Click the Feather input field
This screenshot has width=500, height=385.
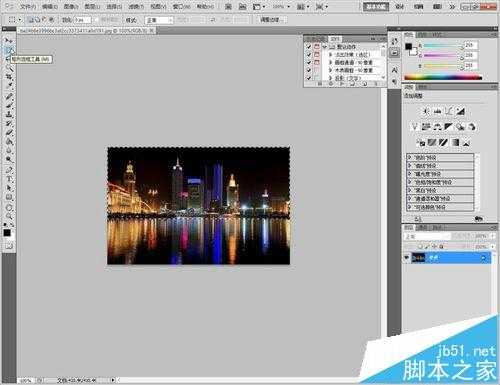(x=83, y=20)
